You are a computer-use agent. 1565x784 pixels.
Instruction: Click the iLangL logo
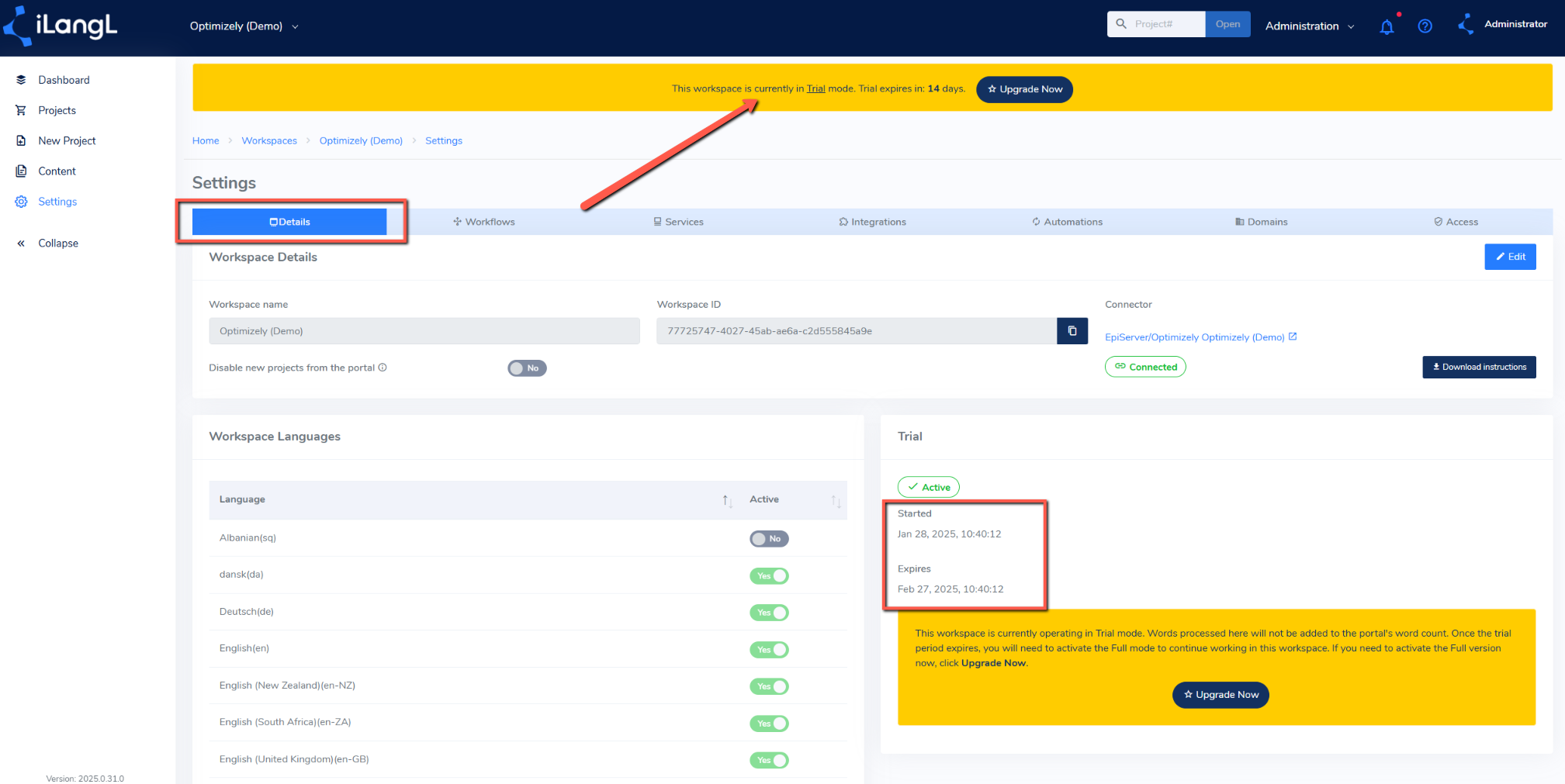(61, 26)
